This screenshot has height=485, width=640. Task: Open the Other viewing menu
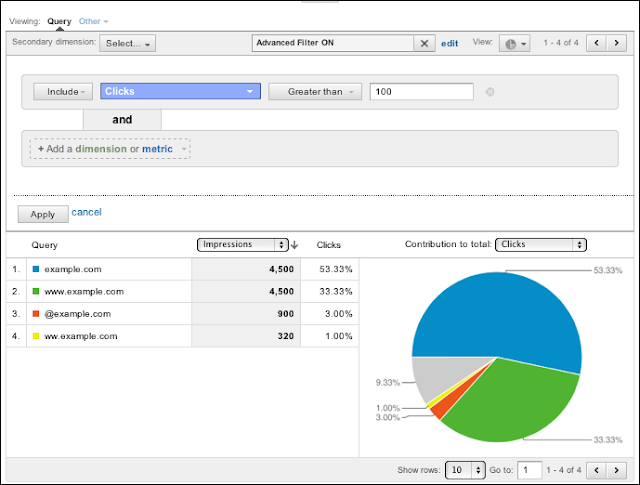click(94, 20)
